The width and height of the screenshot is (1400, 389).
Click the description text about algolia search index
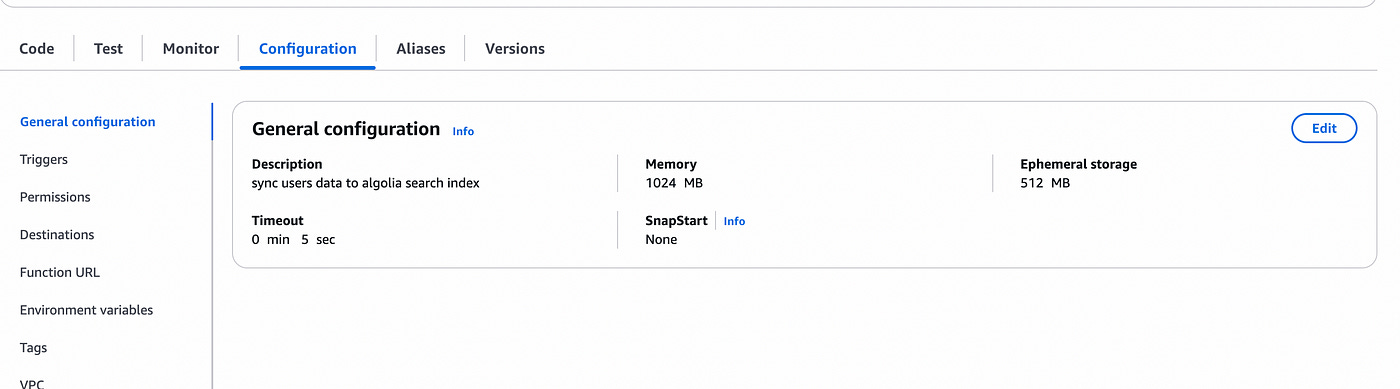pyautogui.click(x=366, y=183)
